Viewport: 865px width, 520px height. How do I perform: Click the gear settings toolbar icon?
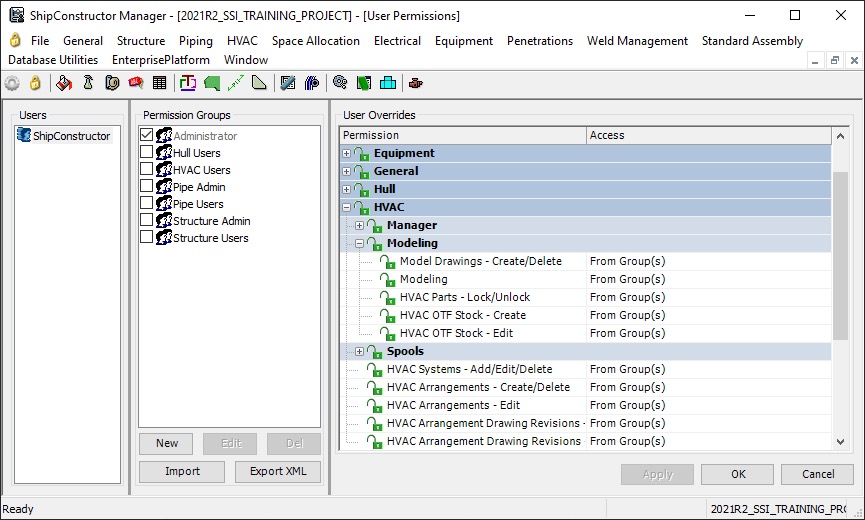pos(12,83)
